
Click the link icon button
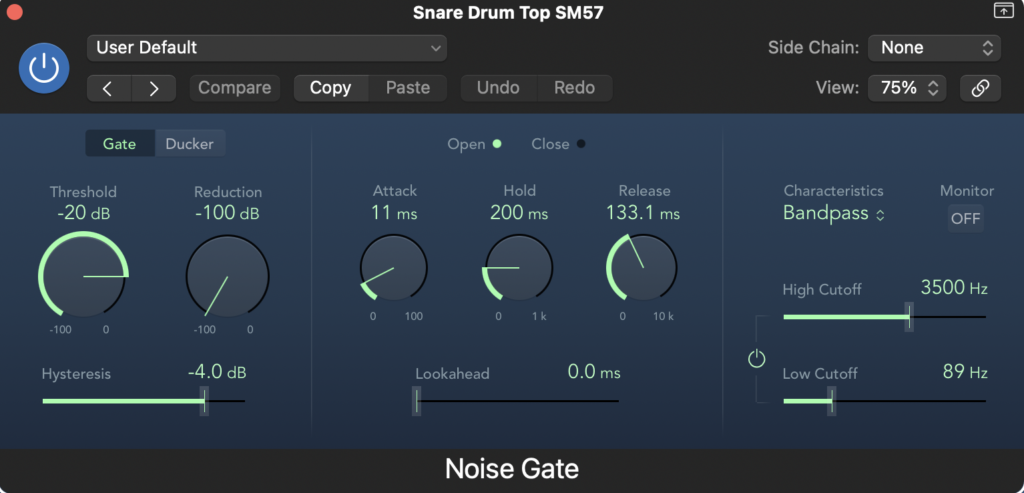[x=980, y=88]
